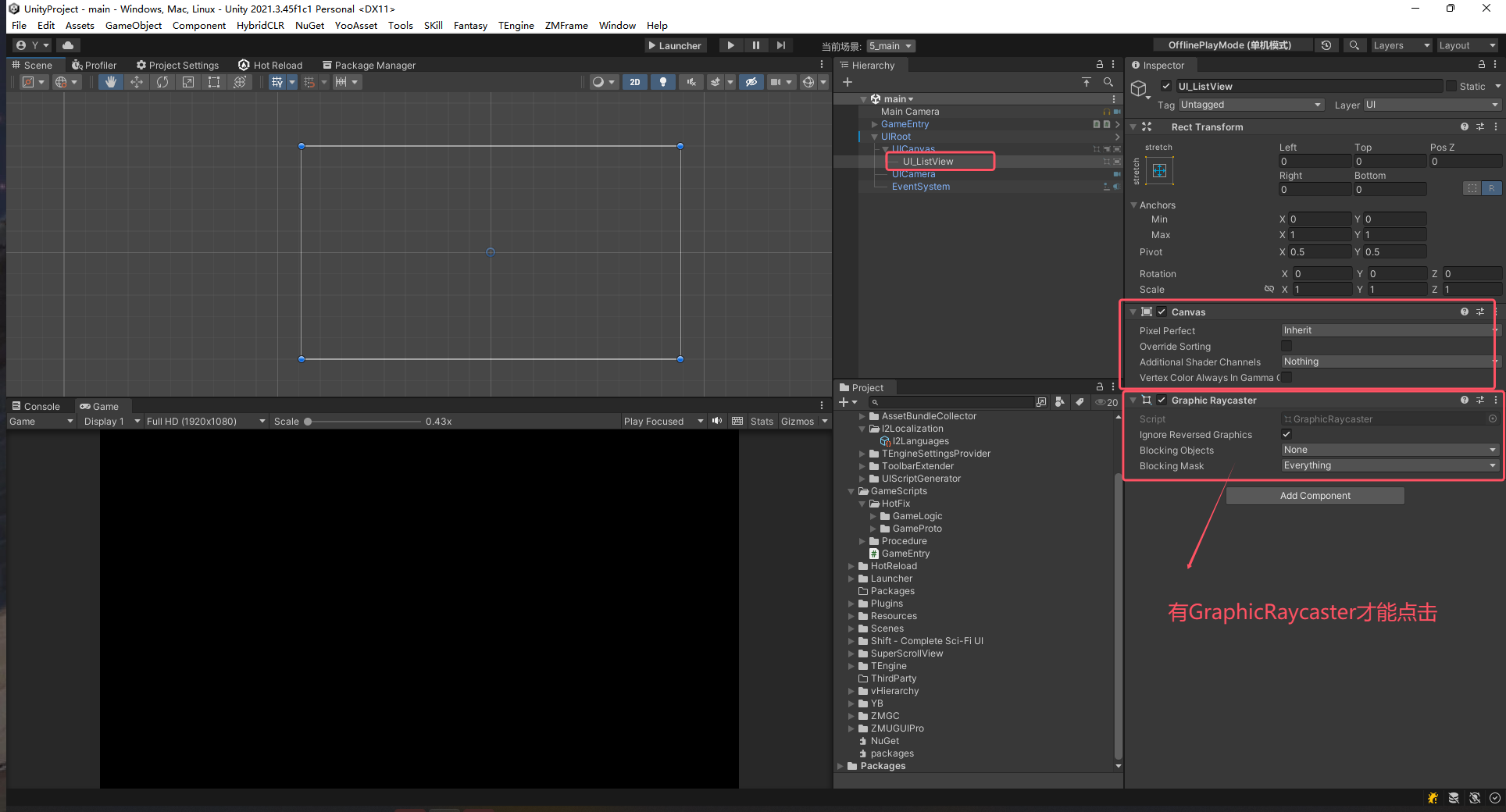Uncheck Ignore Reversed Graphics on Graphic Raycaster

[1286, 434]
